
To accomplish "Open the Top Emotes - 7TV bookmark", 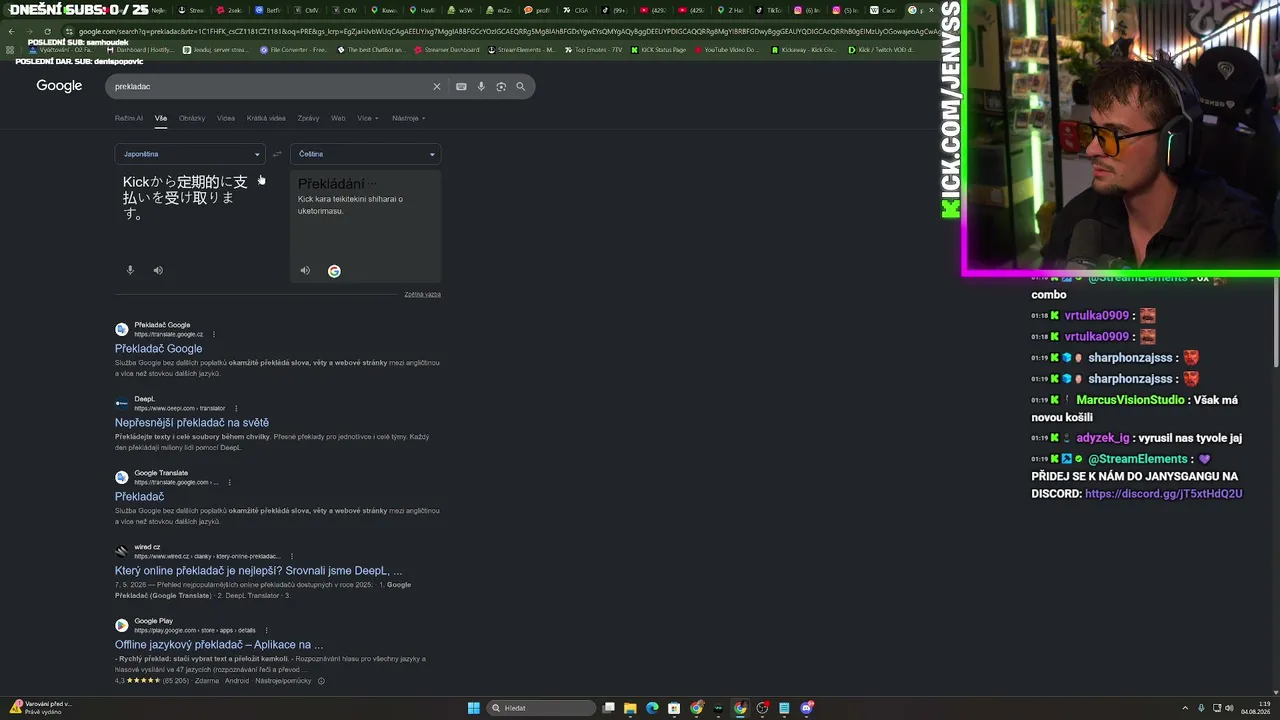I will [x=595, y=50].
